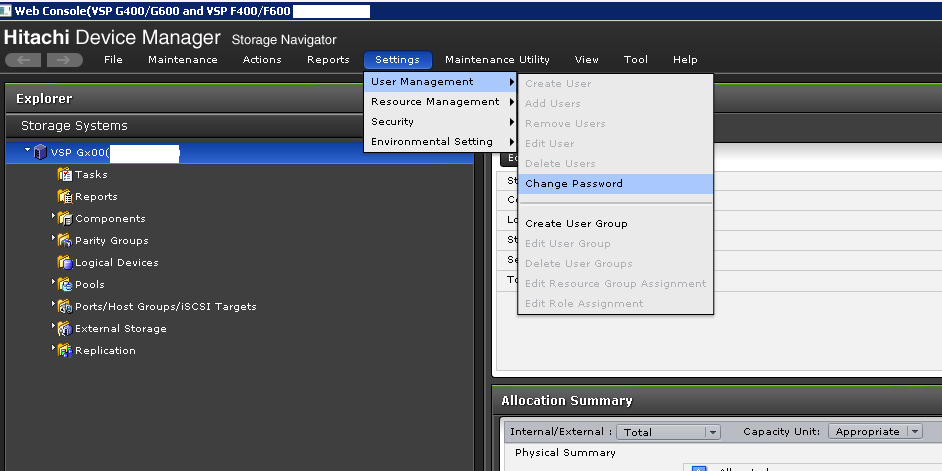Click the External Storage folder icon
942x471 pixels.
(64, 329)
